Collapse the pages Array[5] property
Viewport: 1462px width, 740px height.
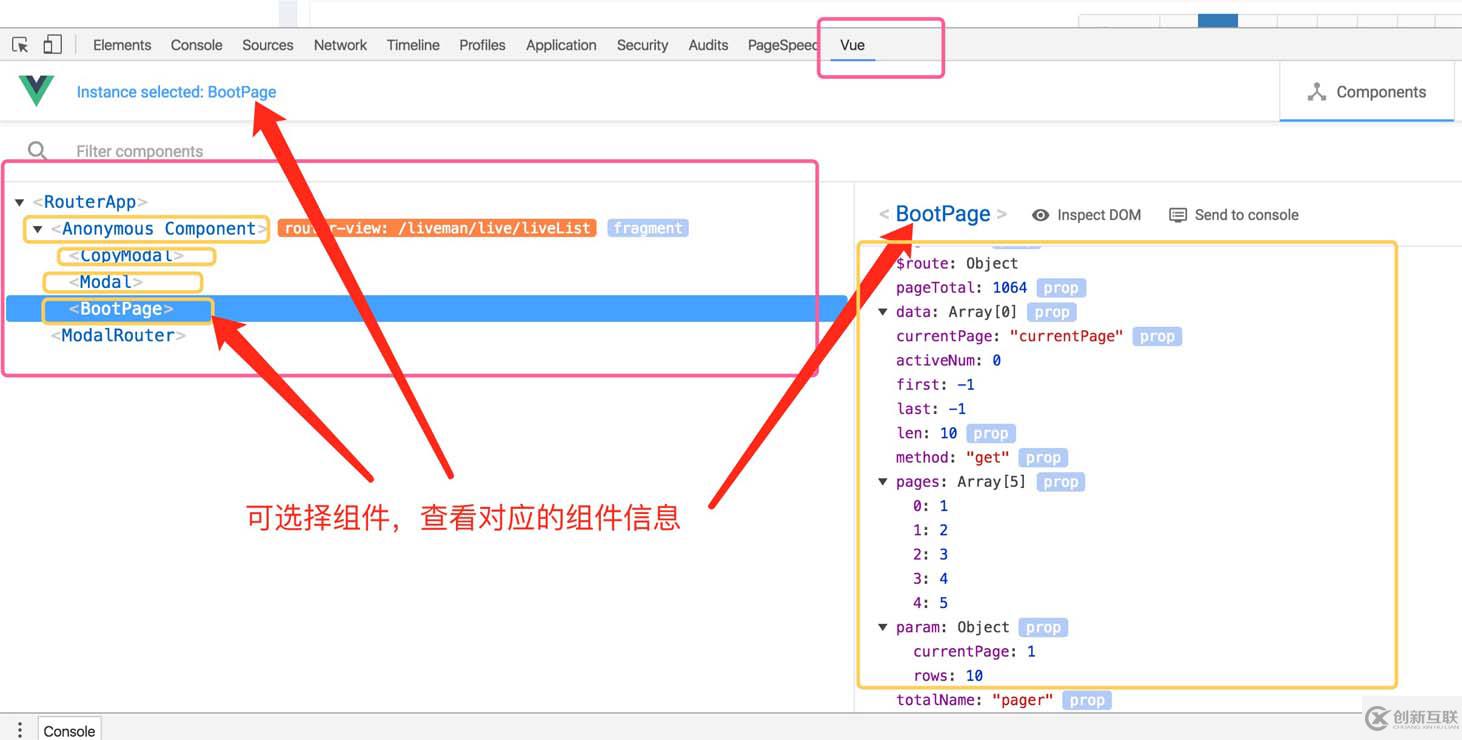click(x=883, y=482)
